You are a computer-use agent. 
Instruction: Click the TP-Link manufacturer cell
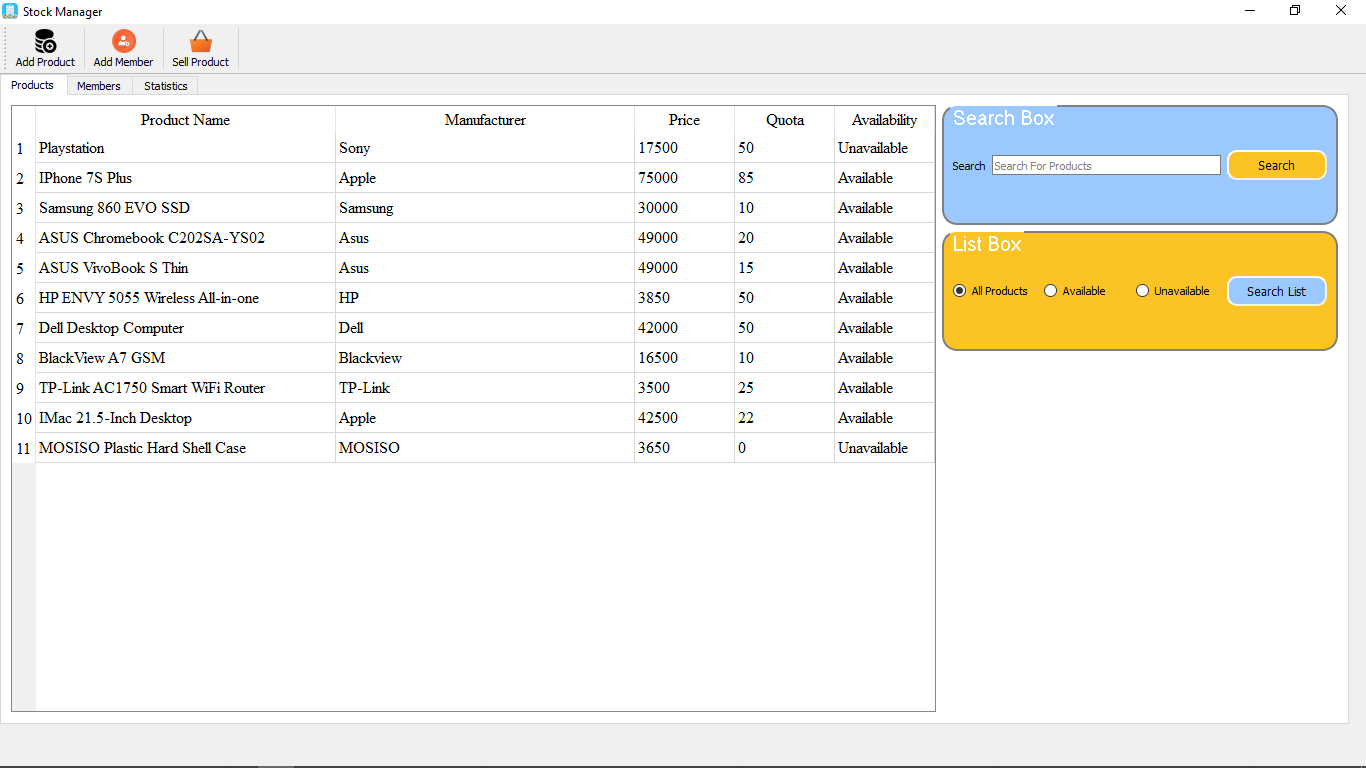click(x=485, y=388)
